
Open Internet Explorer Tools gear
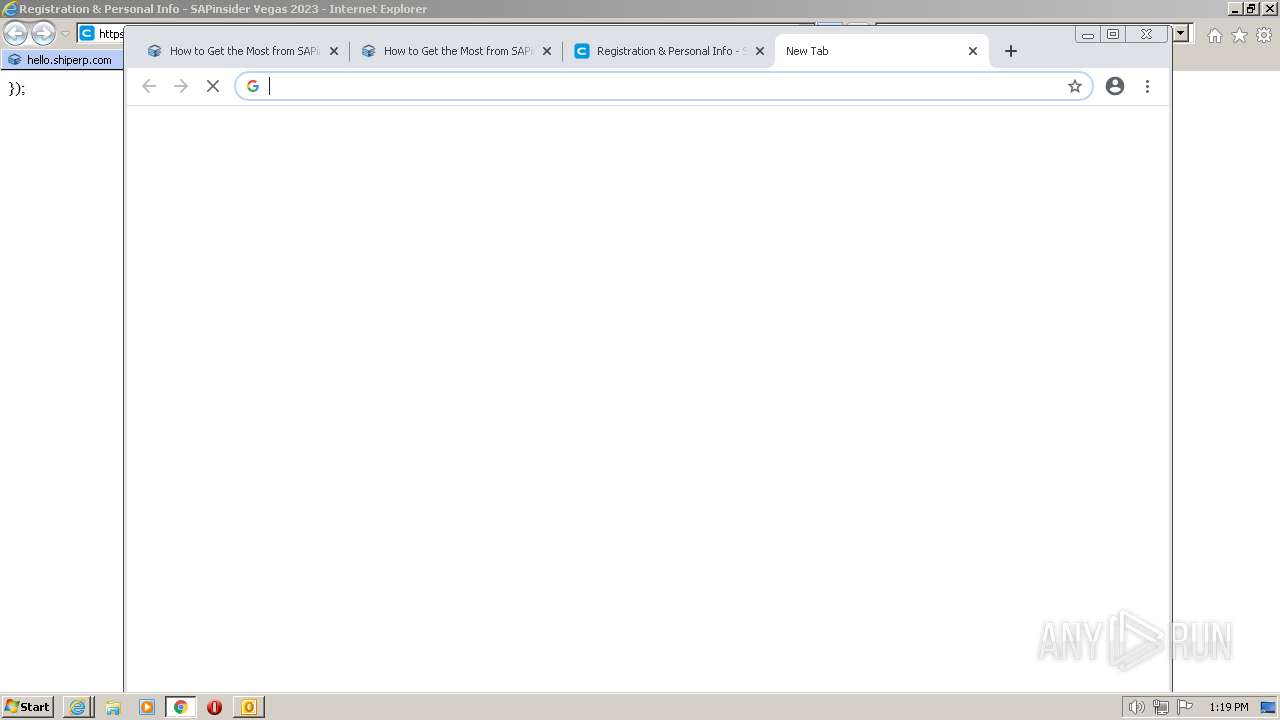[x=1264, y=35]
